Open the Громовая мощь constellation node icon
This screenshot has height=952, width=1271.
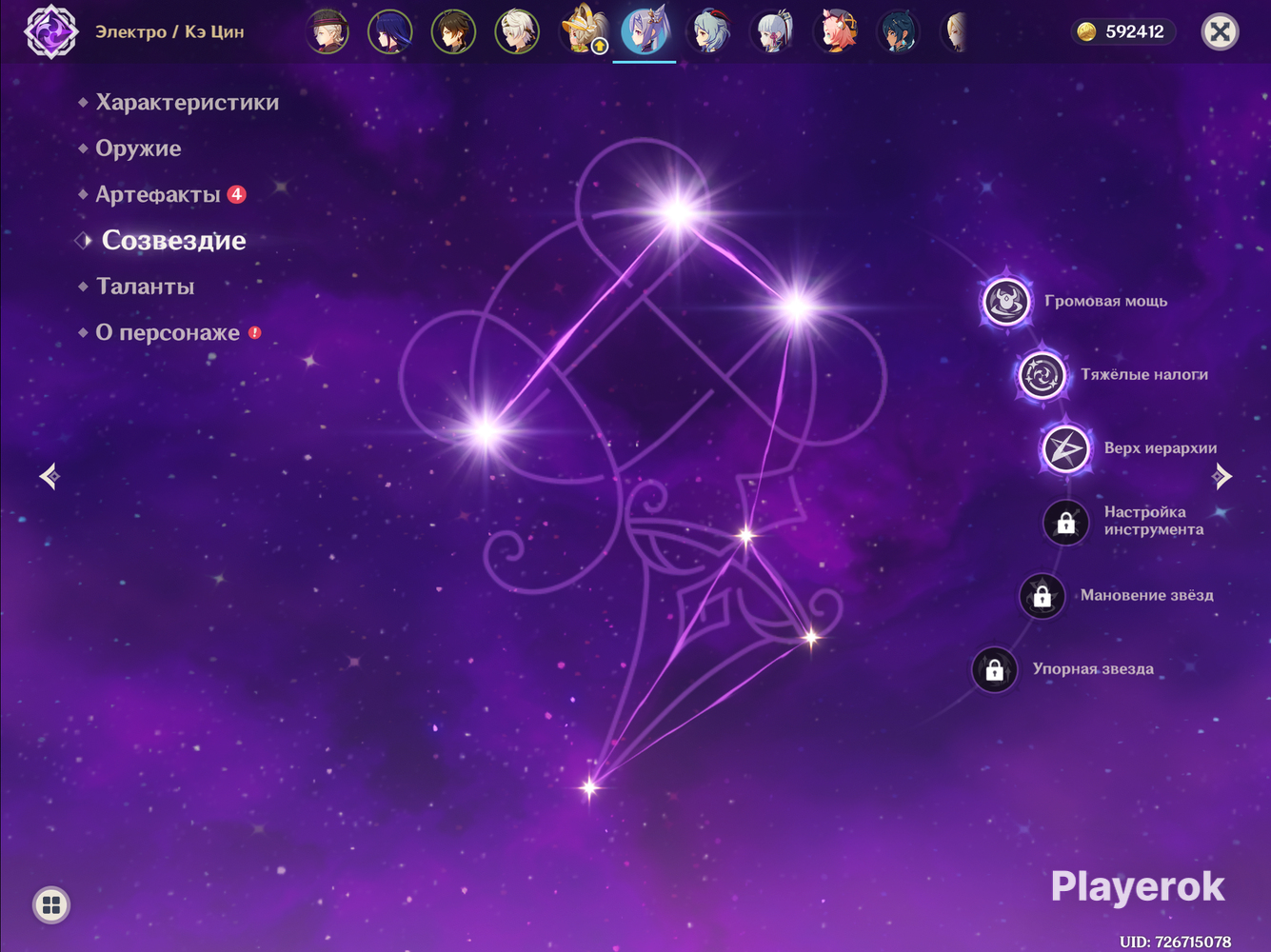tap(1006, 302)
